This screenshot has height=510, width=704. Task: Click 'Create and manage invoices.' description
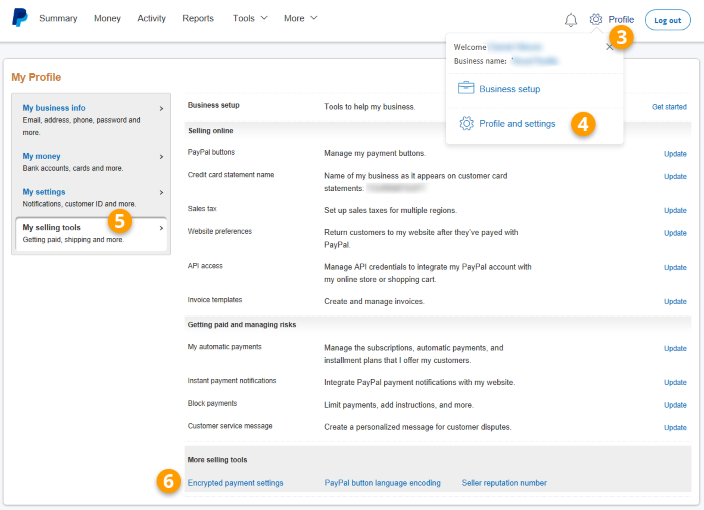click(x=374, y=301)
